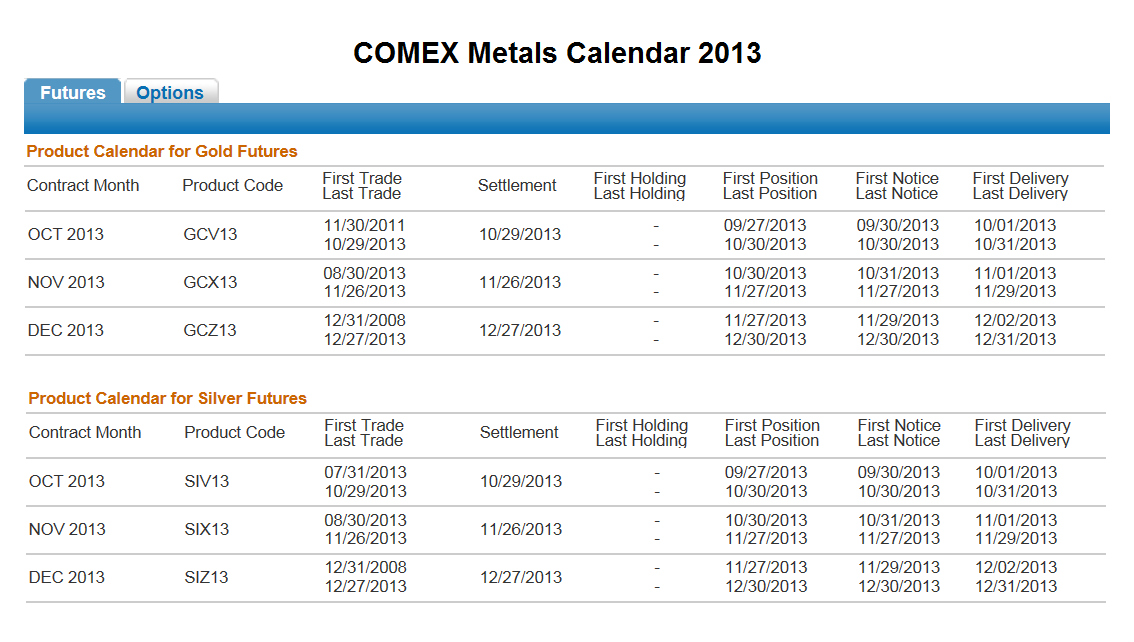Click Gold OCT 2013 contract month cell
This screenshot has height=642, width=1134.
click(66, 235)
